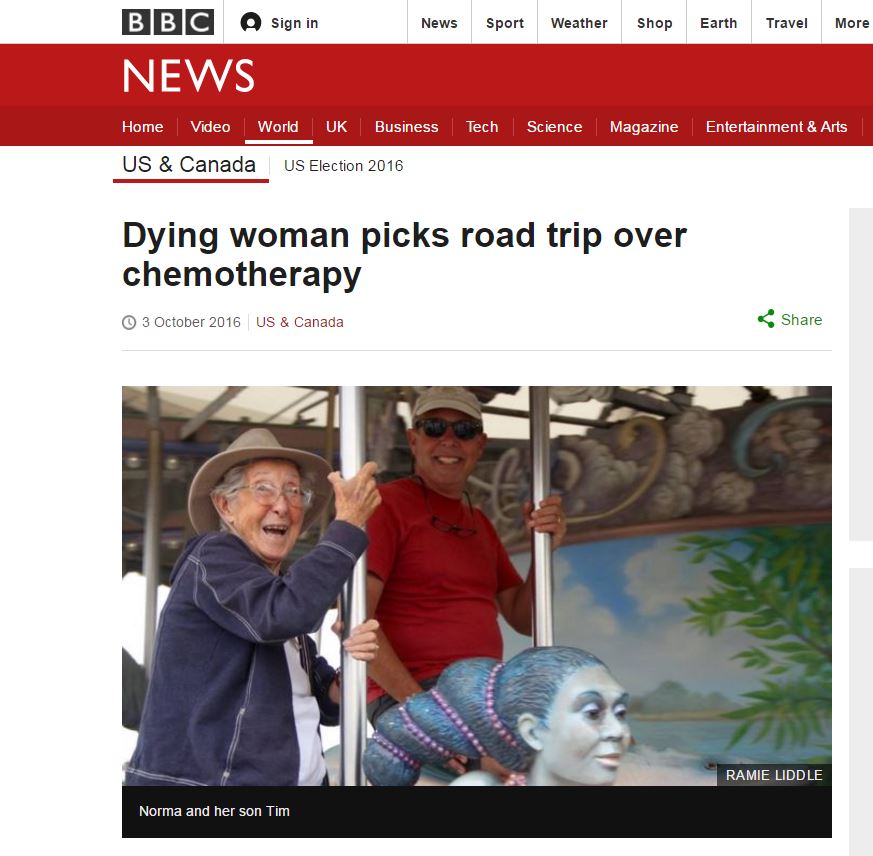The height and width of the screenshot is (856, 873).
Task: Open Travel from the top bar
Action: [x=786, y=23]
